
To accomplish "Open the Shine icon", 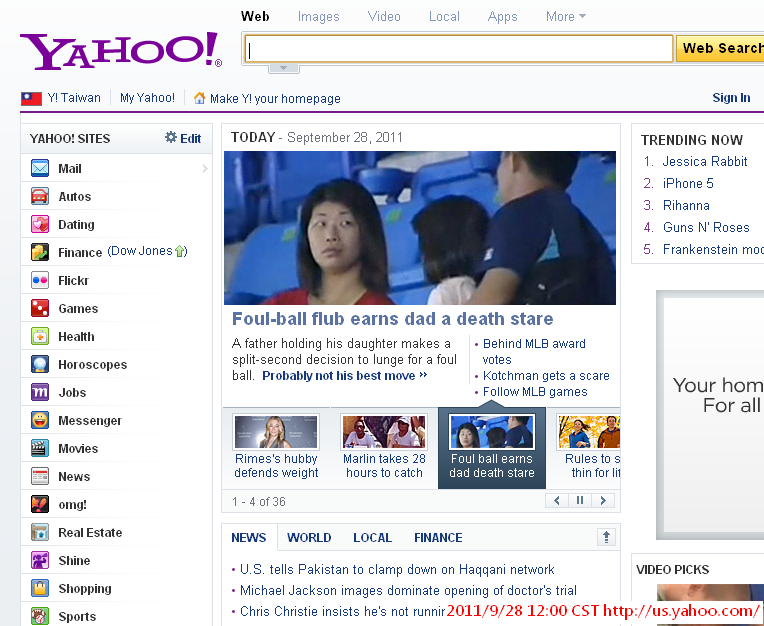I will tap(40, 560).
